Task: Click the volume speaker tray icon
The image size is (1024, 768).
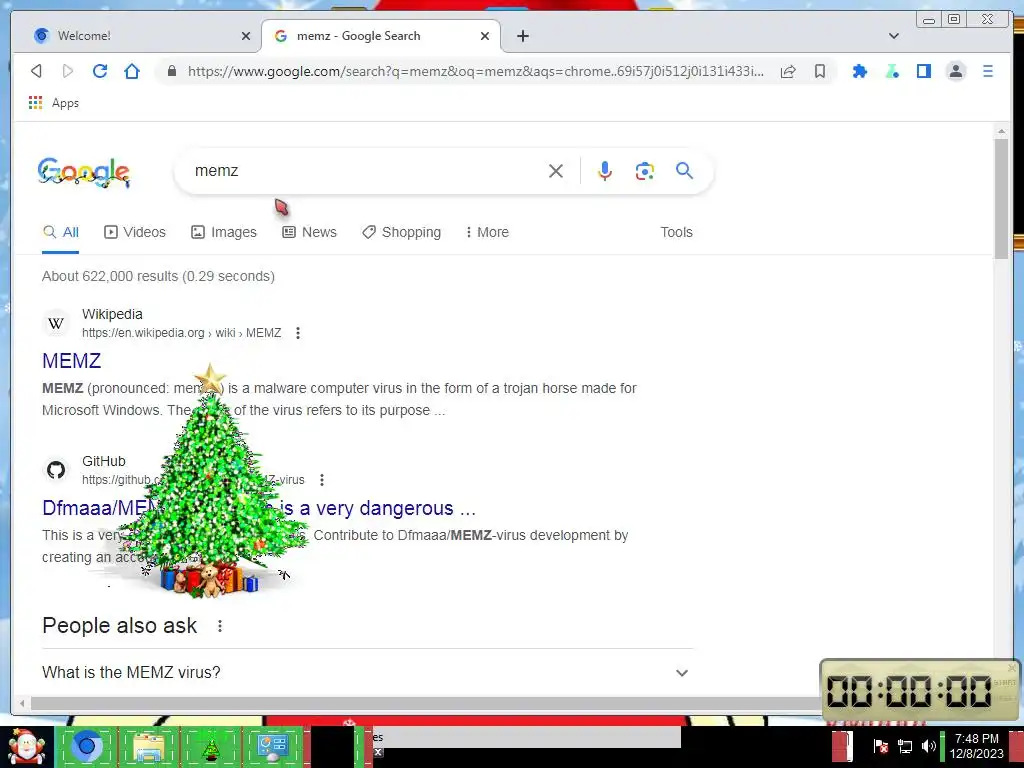Action: (x=928, y=746)
